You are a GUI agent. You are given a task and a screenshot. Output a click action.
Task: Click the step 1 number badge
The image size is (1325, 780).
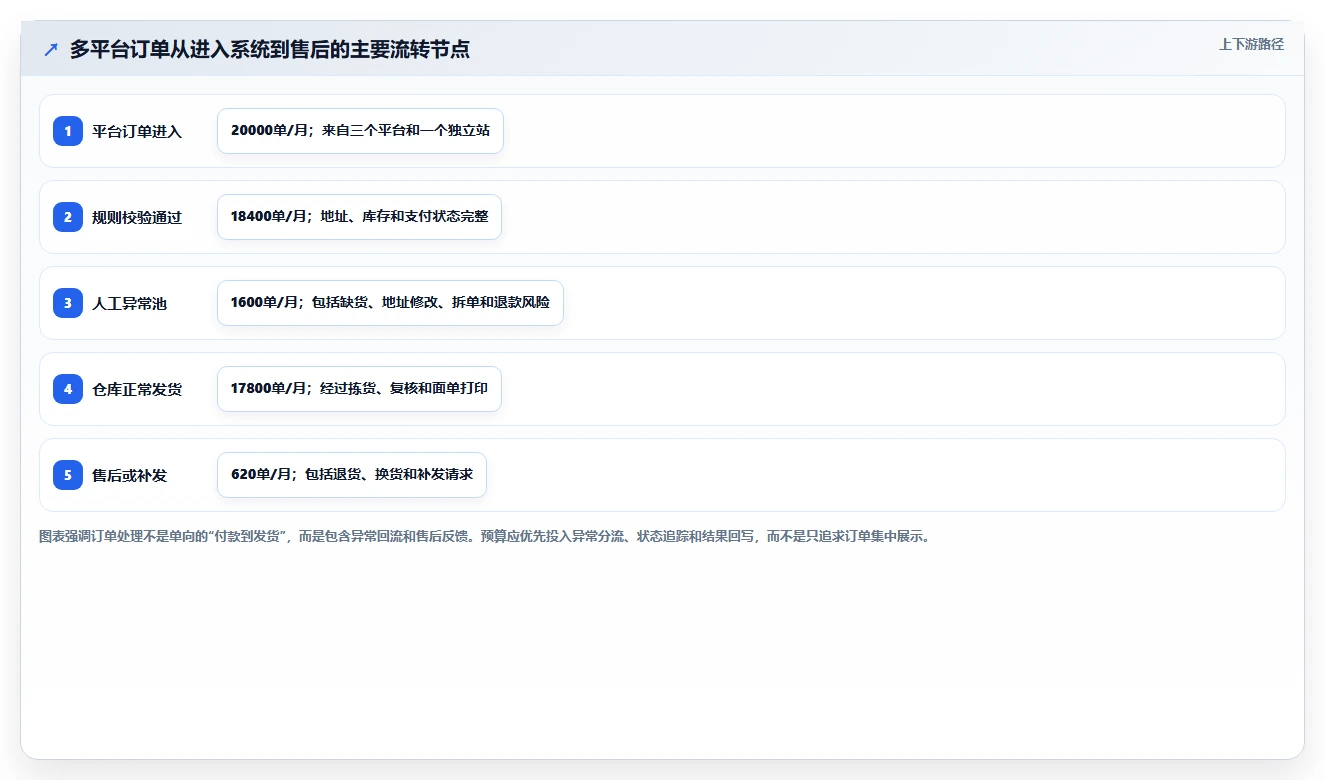[x=68, y=131]
